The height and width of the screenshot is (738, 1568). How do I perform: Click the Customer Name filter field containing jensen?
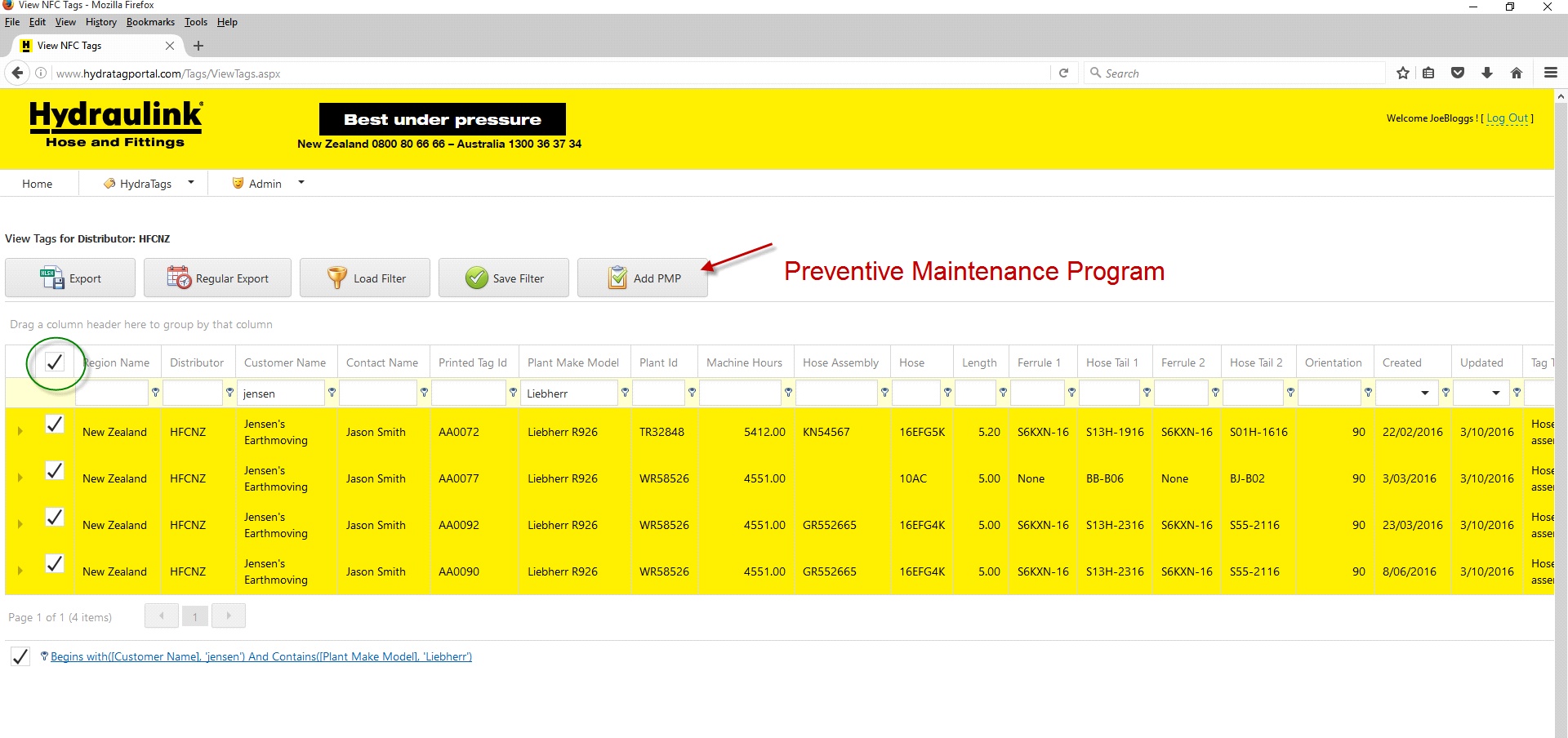(x=281, y=393)
